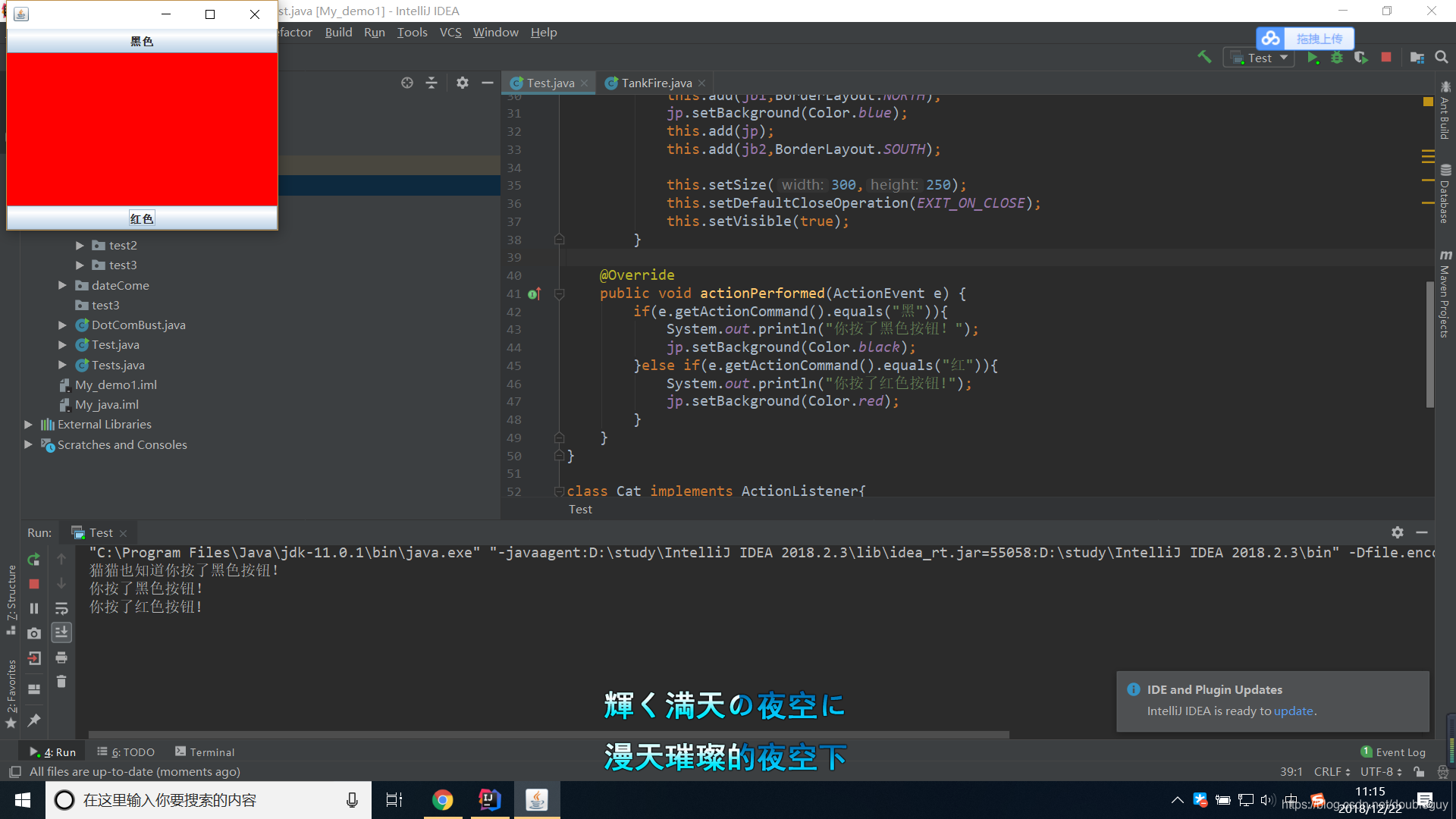Toggle soft-wrap in the Run console
Viewport: 1456px width, 819px height.
tap(61, 608)
